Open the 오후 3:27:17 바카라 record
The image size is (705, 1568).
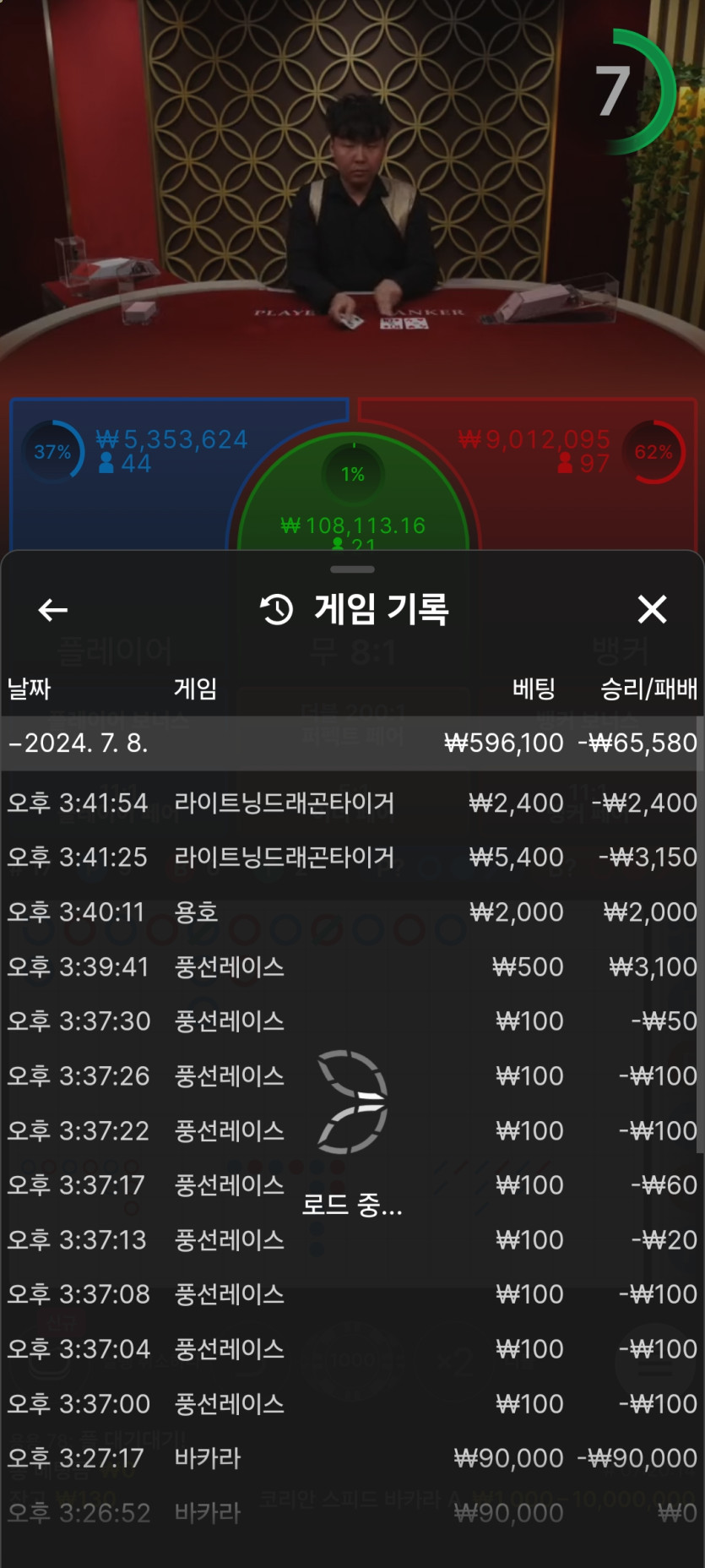(x=352, y=1458)
